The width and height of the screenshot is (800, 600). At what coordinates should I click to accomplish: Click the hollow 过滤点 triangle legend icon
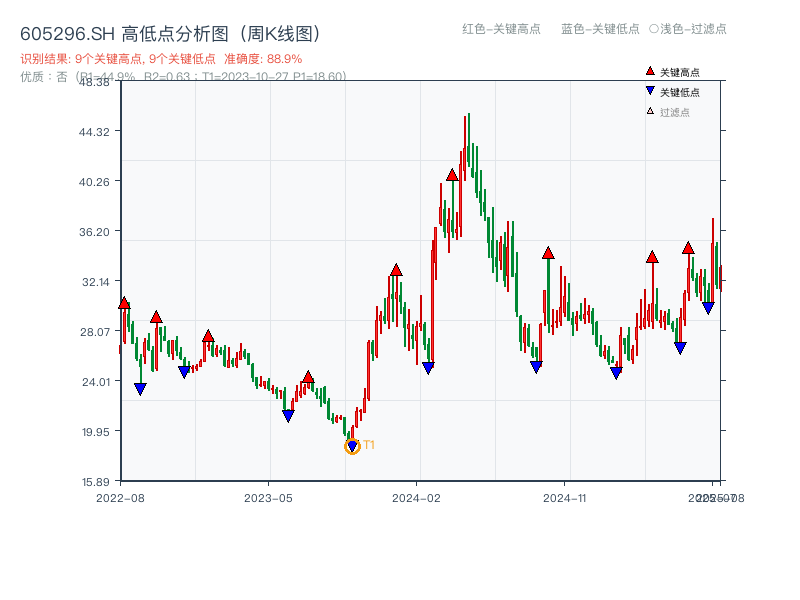point(649,111)
